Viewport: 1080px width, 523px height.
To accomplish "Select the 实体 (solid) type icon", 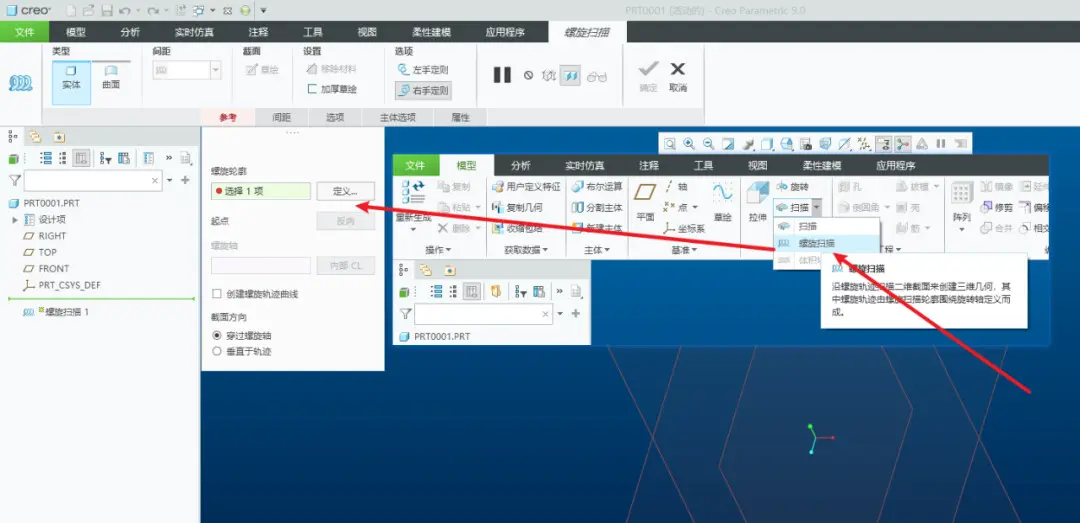I will (x=72, y=78).
